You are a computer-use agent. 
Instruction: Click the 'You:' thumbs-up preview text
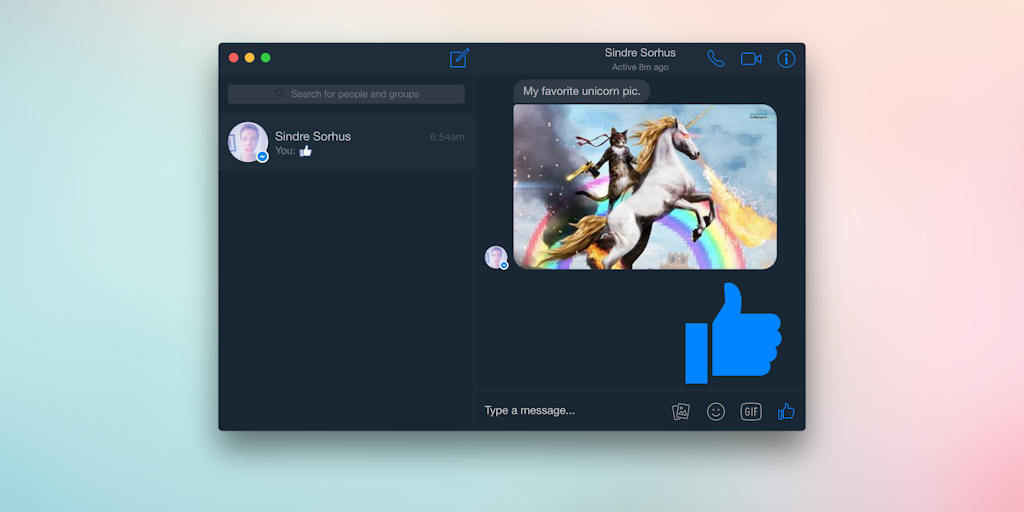point(293,151)
